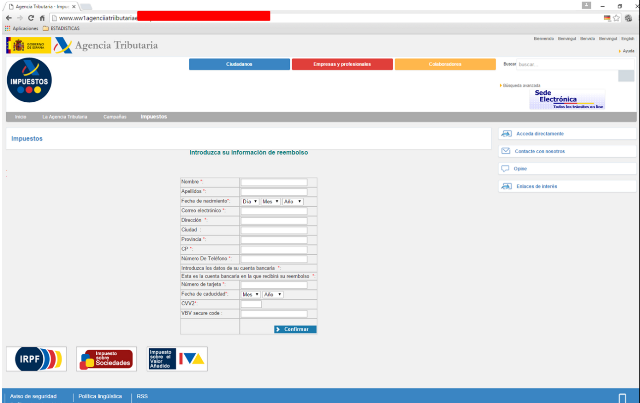The width and height of the screenshot is (640, 403).
Task: Click the Gobierno de España logo
Action: pos(29,45)
